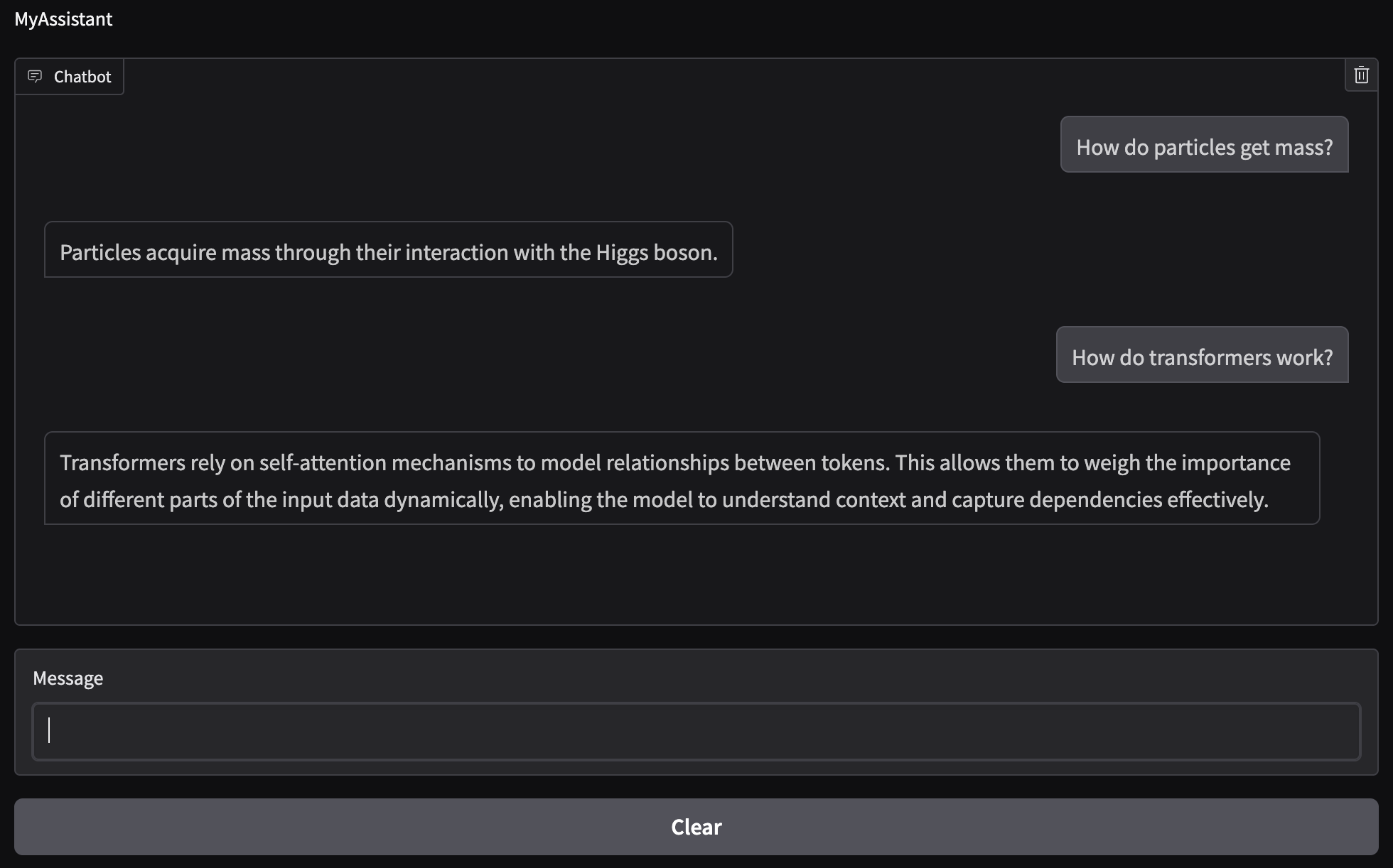Image resolution: width=1393 pixels, height=868 pixels.
Task: Click the word "Particles" starting the first reply
Action: click(x=100, y=253)
